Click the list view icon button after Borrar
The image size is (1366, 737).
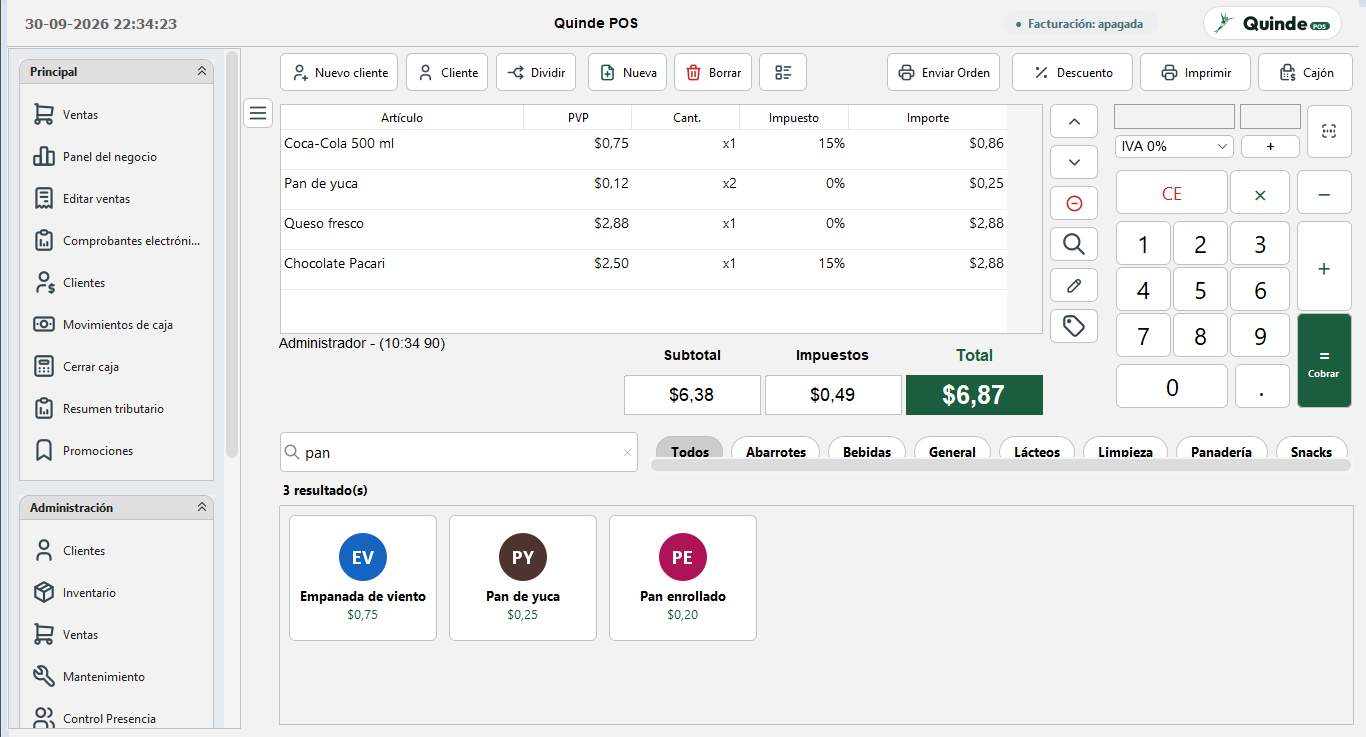click(783, 72)
